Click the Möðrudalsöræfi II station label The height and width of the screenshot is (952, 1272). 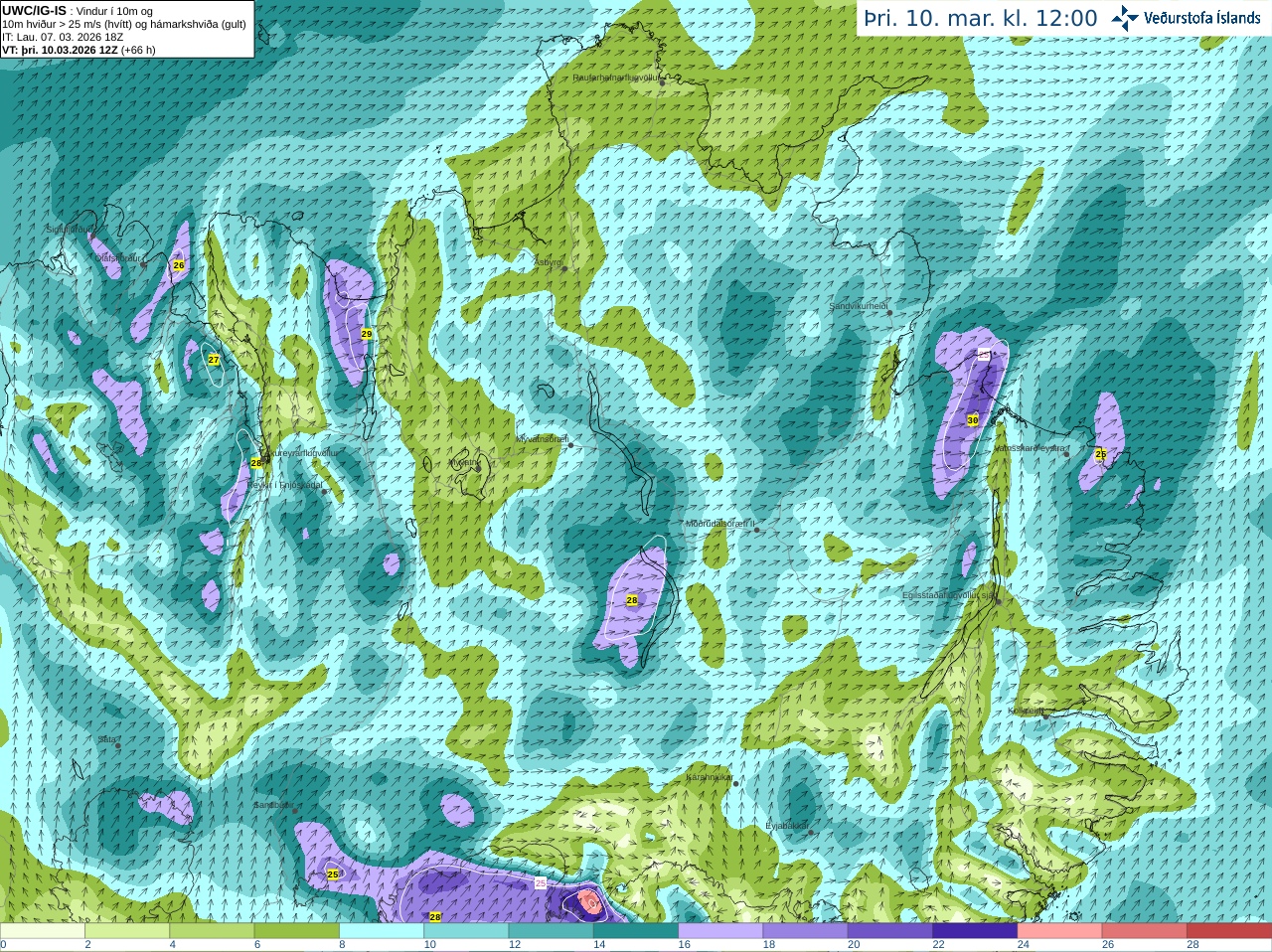pos(720,524)
